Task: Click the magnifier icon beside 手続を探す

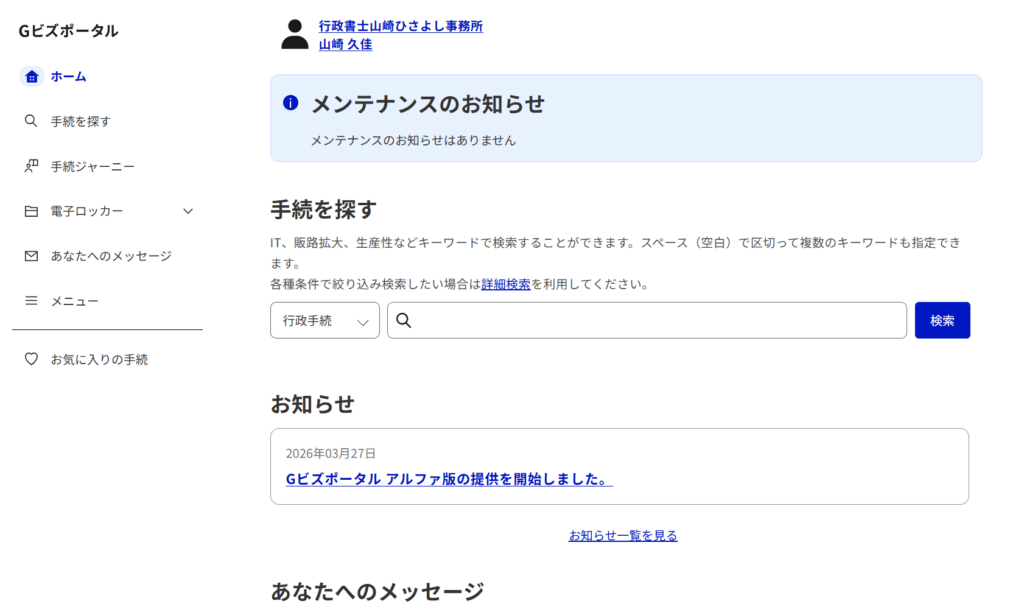Action: click(31, 121)
